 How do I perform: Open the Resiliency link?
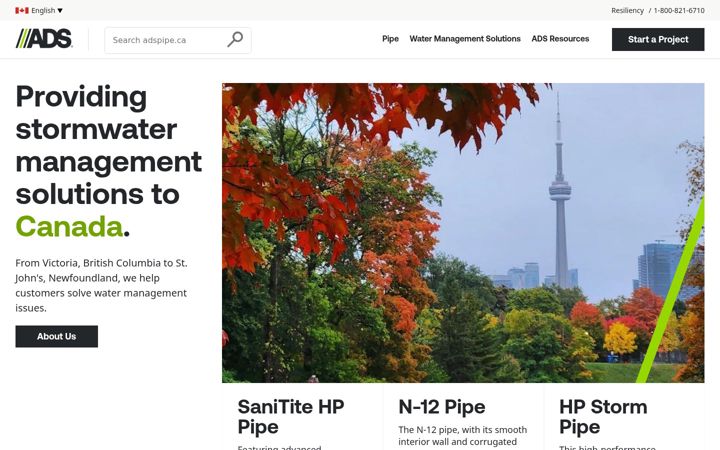pyautogui.click(x=627, y=10)
